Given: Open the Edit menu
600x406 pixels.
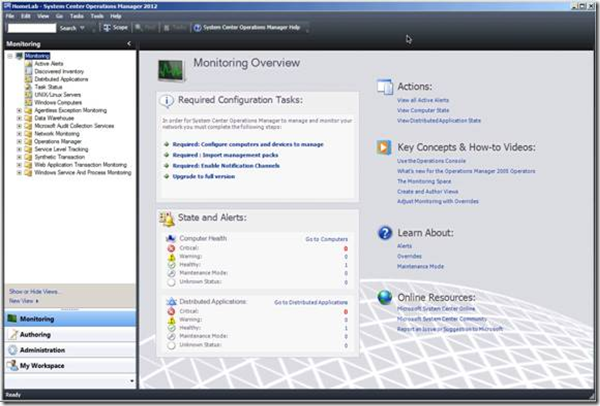Looking at the screenshot, I should point(26,16).
